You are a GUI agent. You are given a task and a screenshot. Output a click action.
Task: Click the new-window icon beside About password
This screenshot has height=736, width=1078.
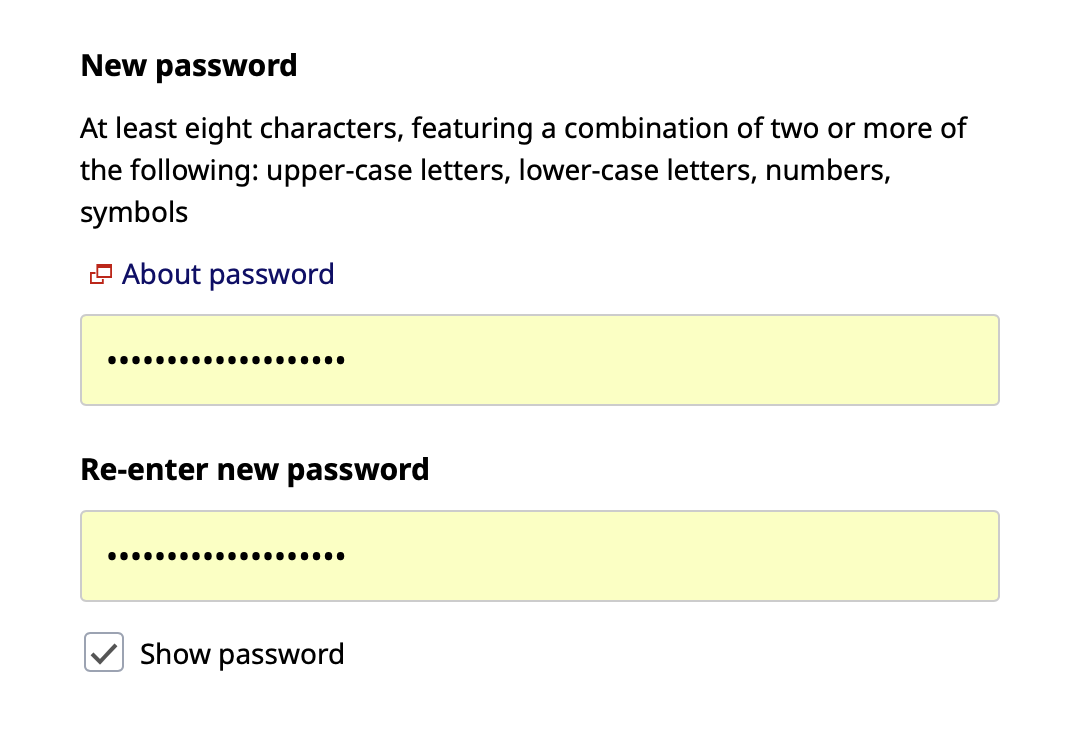point(100,274)
